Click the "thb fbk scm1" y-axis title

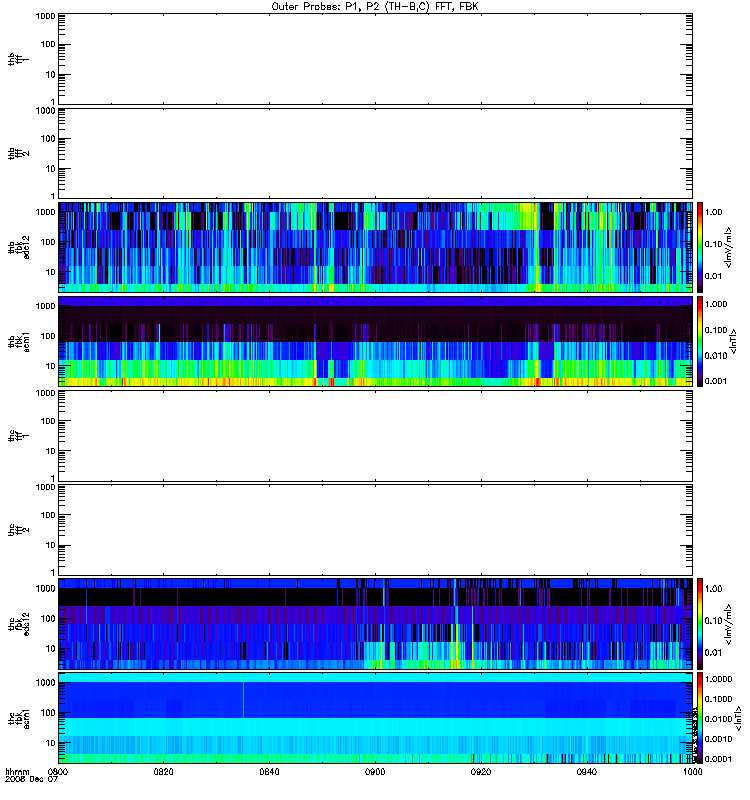click(18, 341)
